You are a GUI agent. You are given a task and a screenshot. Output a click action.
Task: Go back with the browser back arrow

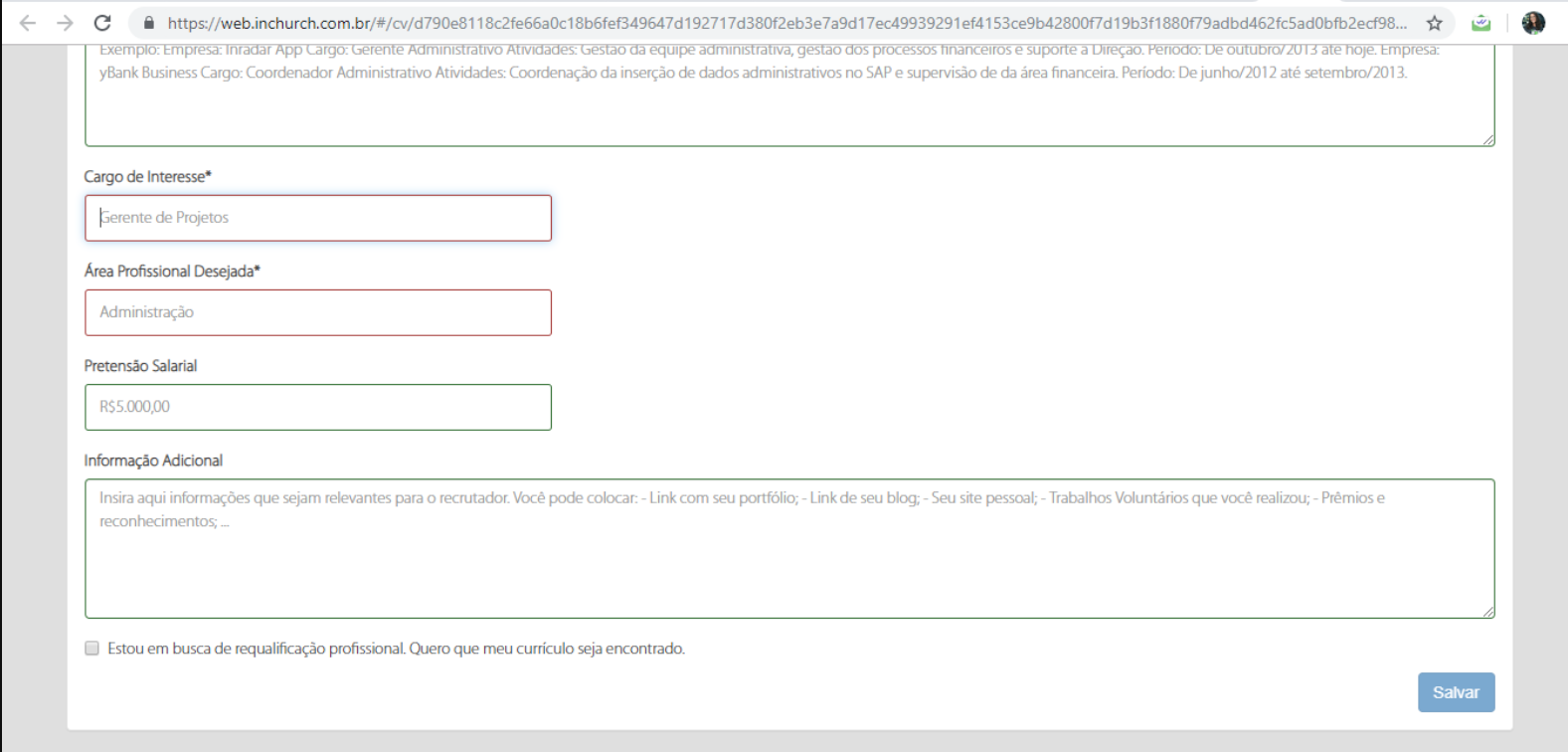[x=28, y=23]
